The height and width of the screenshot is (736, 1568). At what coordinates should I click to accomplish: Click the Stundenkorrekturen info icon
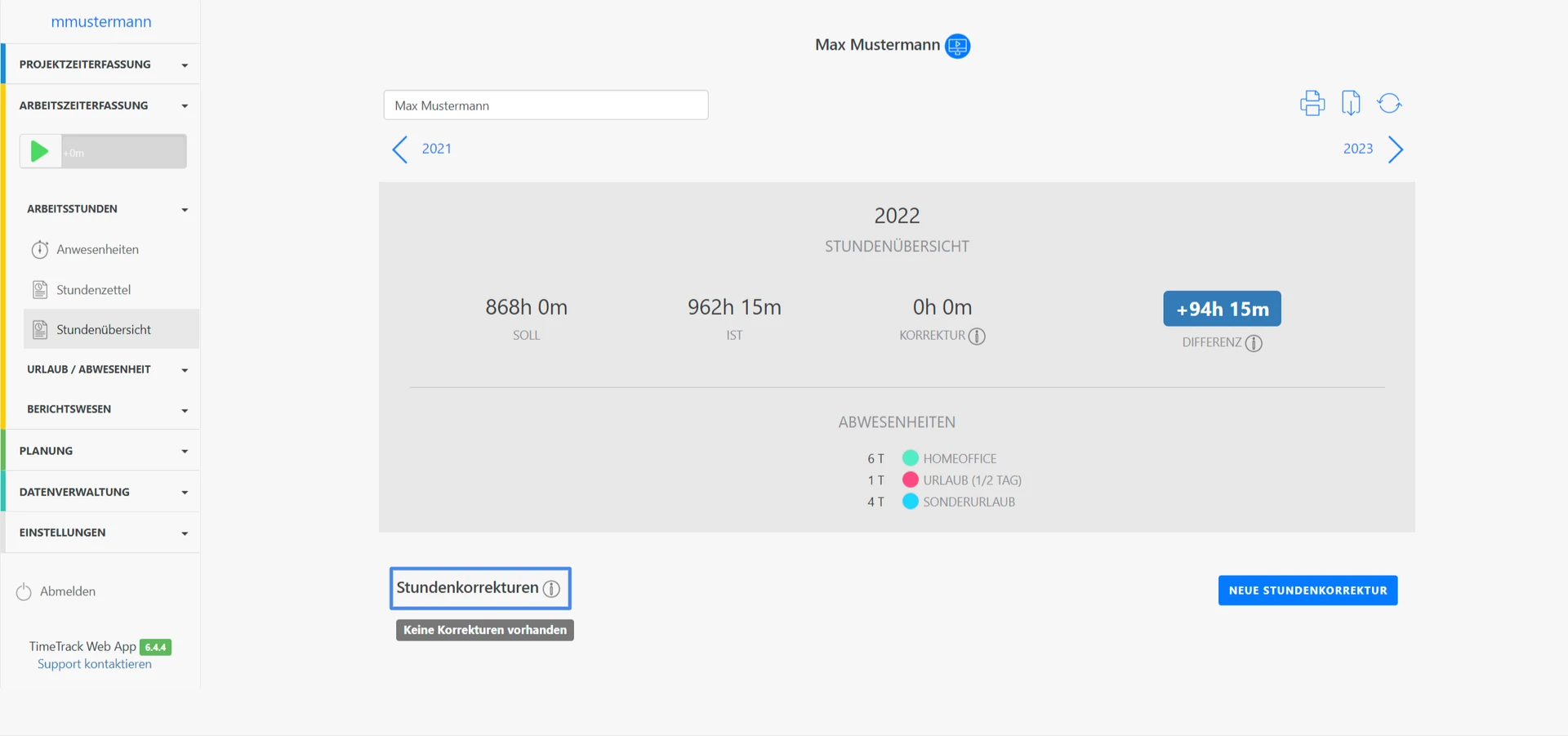coord(551,589)
